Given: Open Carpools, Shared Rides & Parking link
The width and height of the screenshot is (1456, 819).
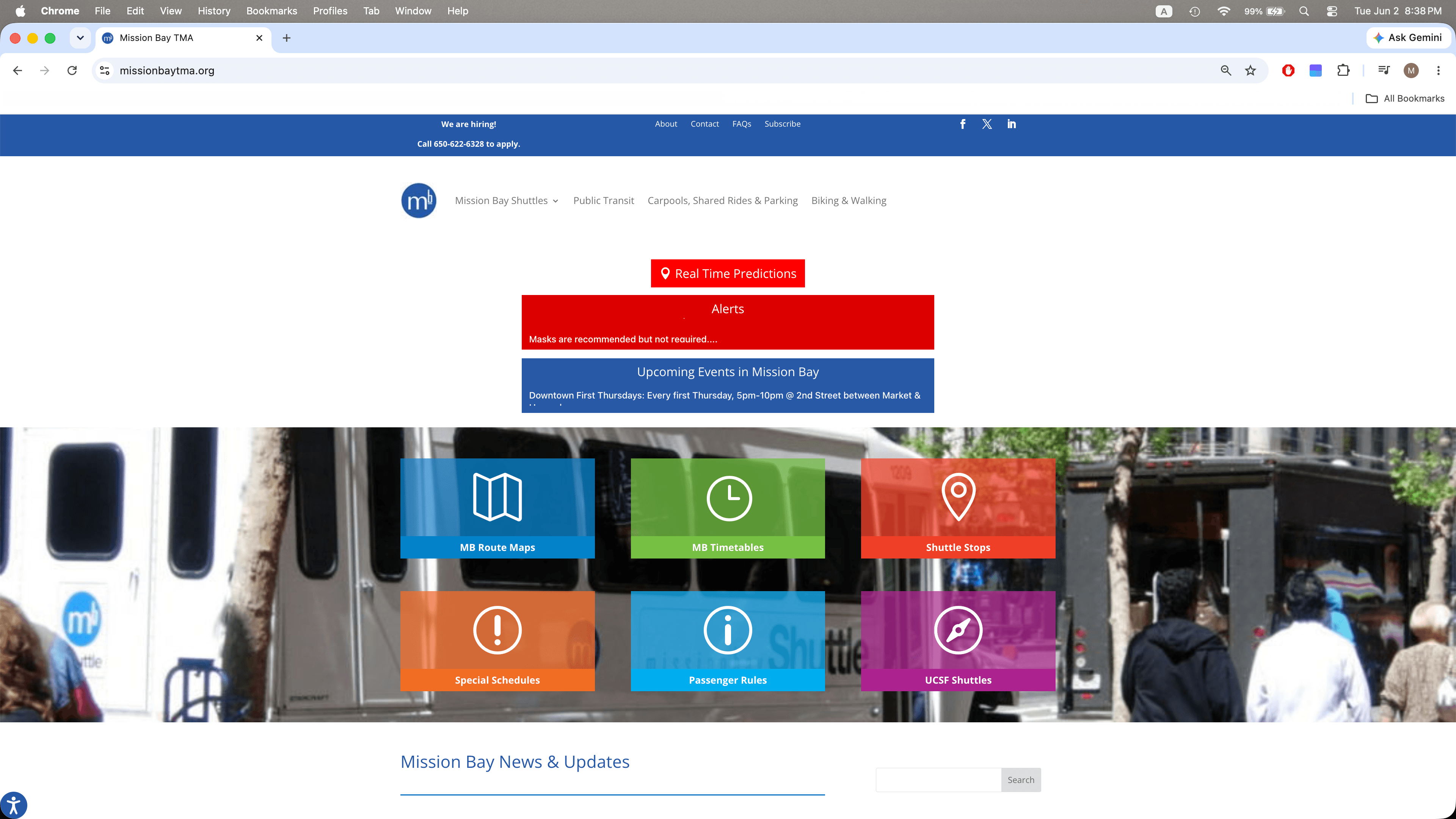Looking at the screenshot, I should (722, 201).
